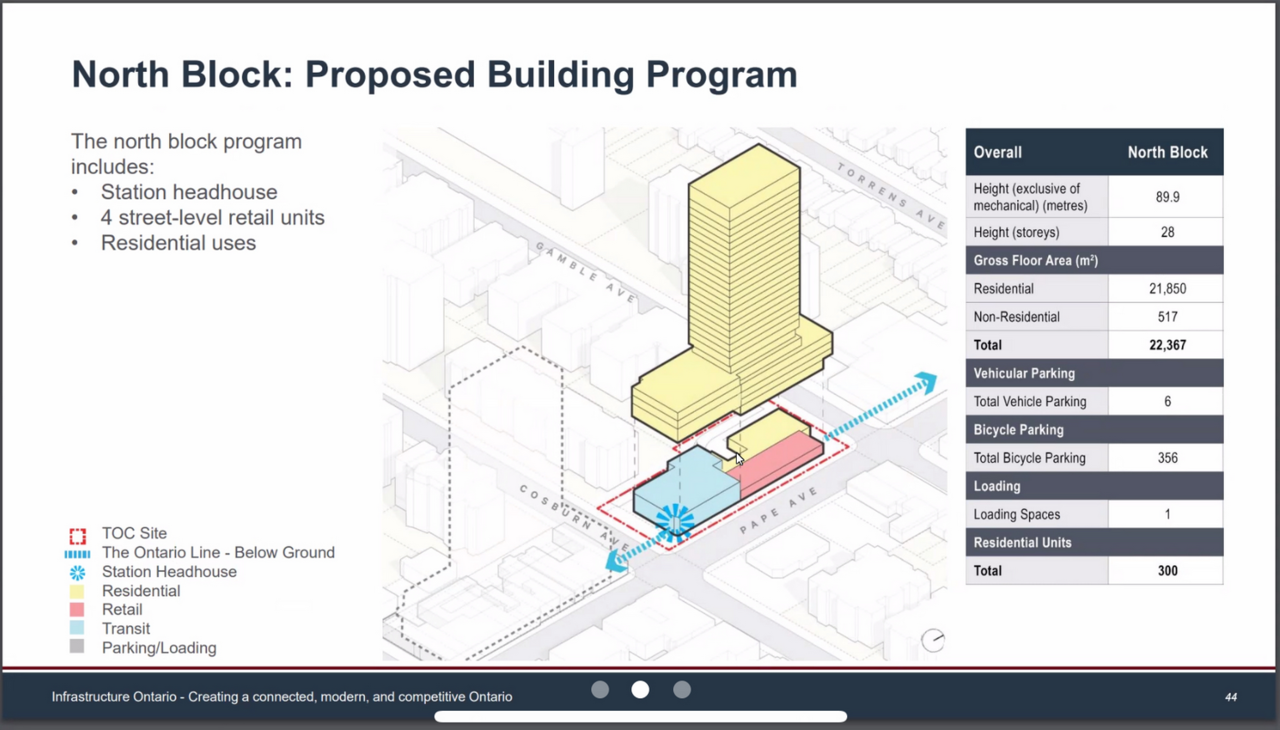Click the Ontario Line blue dashed legend icon
This screenshot has height=730, width=1280.
pyautogui.click(x=77, y=553)
